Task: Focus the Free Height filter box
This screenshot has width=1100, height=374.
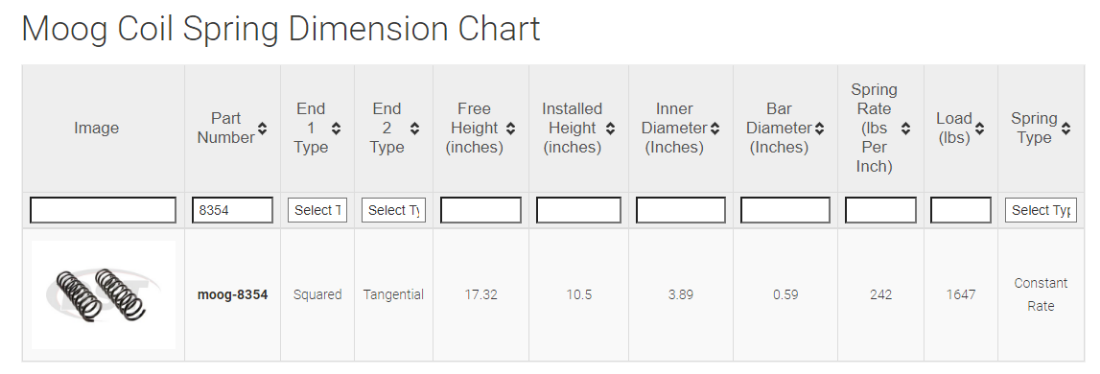Action: tap(481, 210)
